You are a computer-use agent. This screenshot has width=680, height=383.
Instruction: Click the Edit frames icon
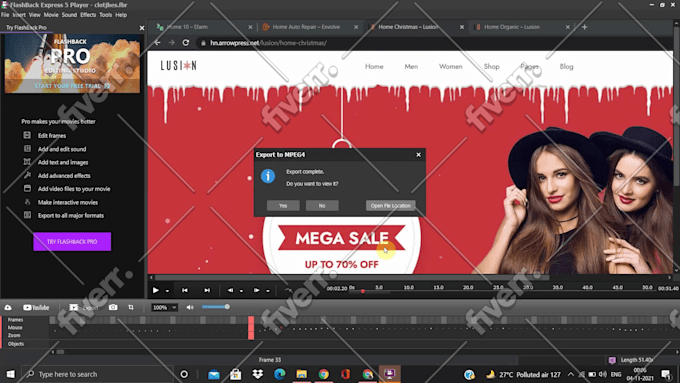coord(27,135)
